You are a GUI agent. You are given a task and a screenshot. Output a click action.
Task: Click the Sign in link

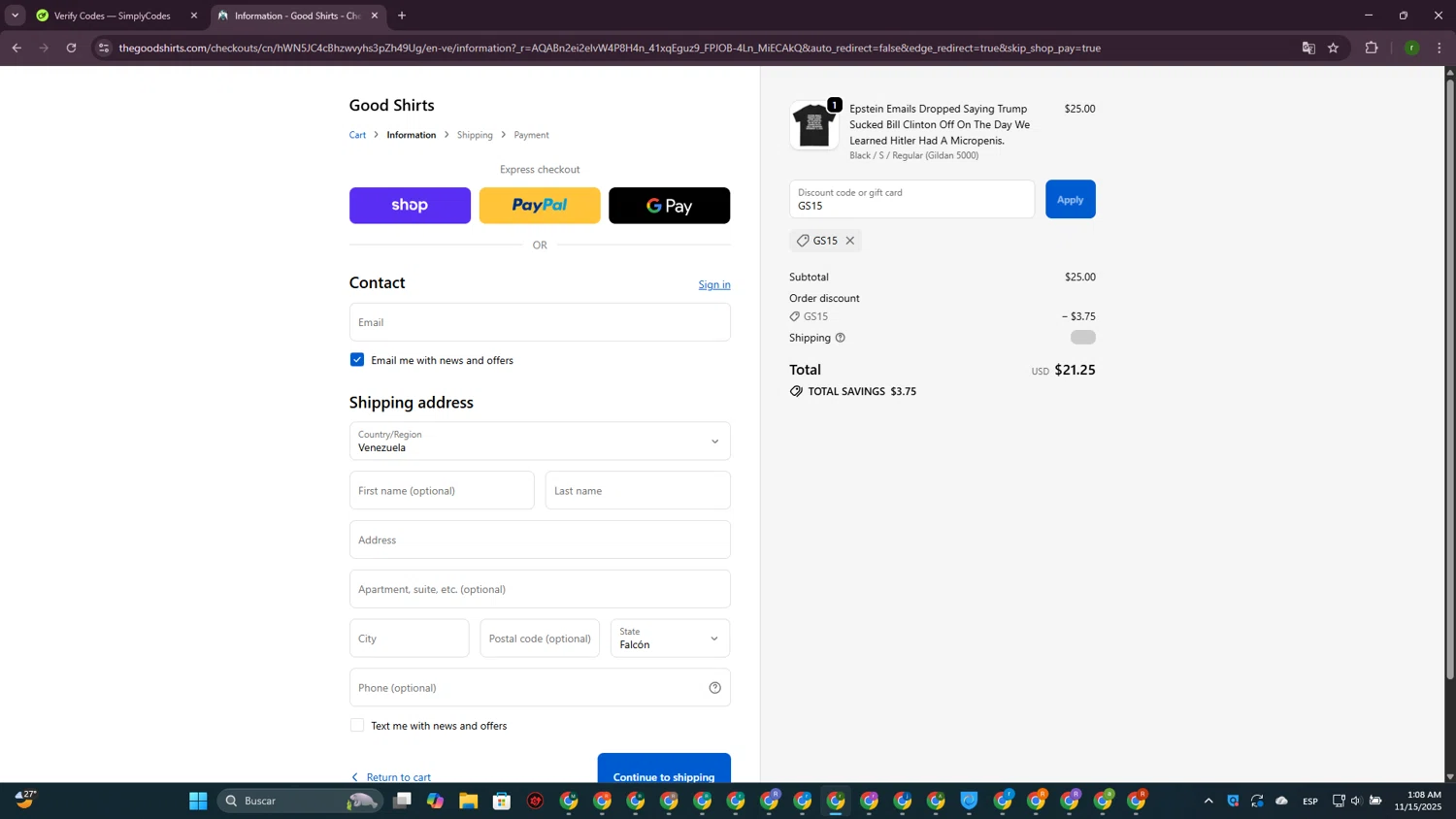(714, 284)
